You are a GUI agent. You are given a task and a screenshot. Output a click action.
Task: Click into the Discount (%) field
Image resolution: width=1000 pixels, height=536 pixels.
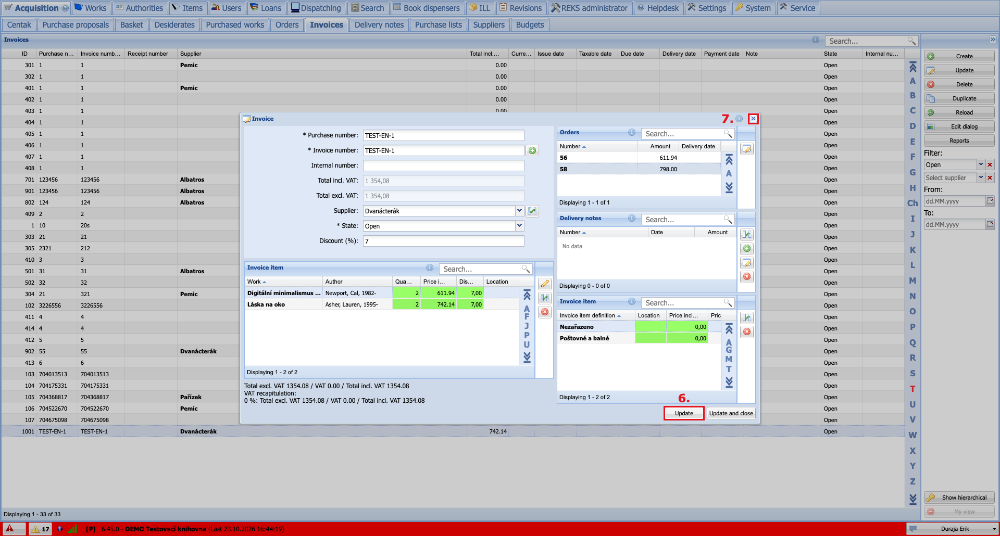click(443, 241)
